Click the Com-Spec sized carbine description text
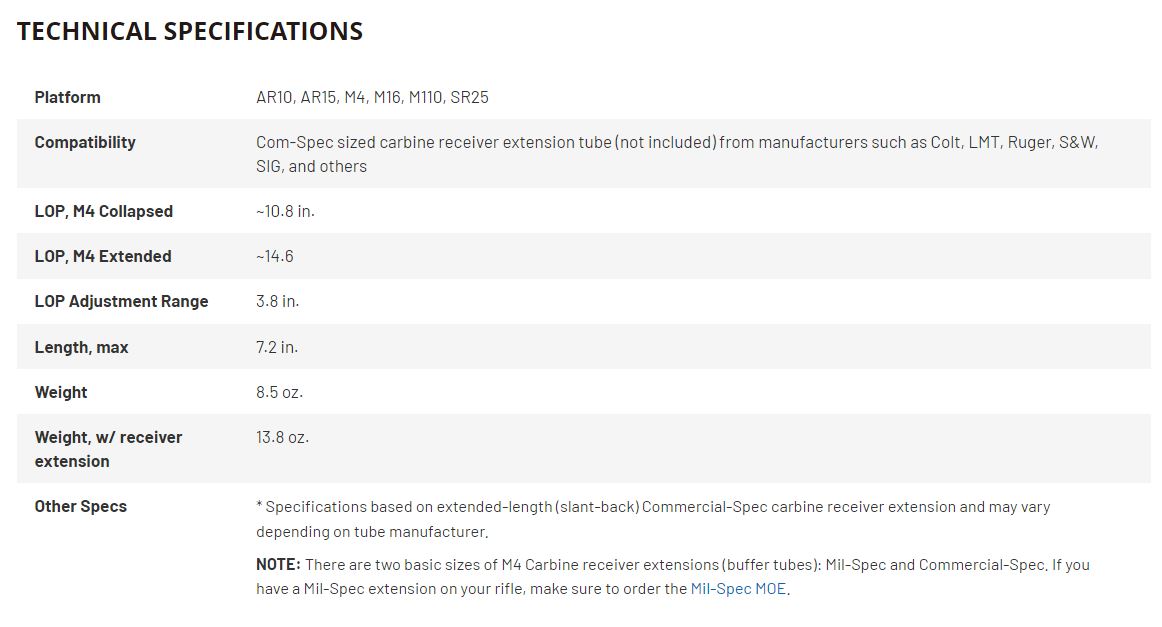The width and height of the screenshot is (1162, 627). [677, 154]
